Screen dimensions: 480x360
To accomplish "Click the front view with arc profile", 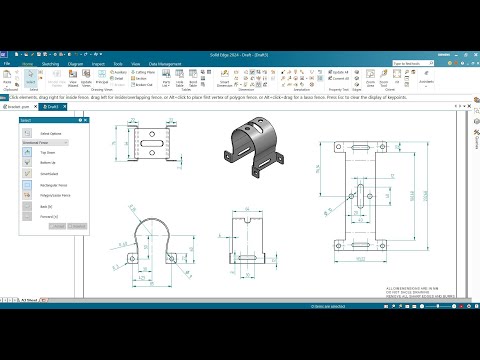I will (152, 241).
